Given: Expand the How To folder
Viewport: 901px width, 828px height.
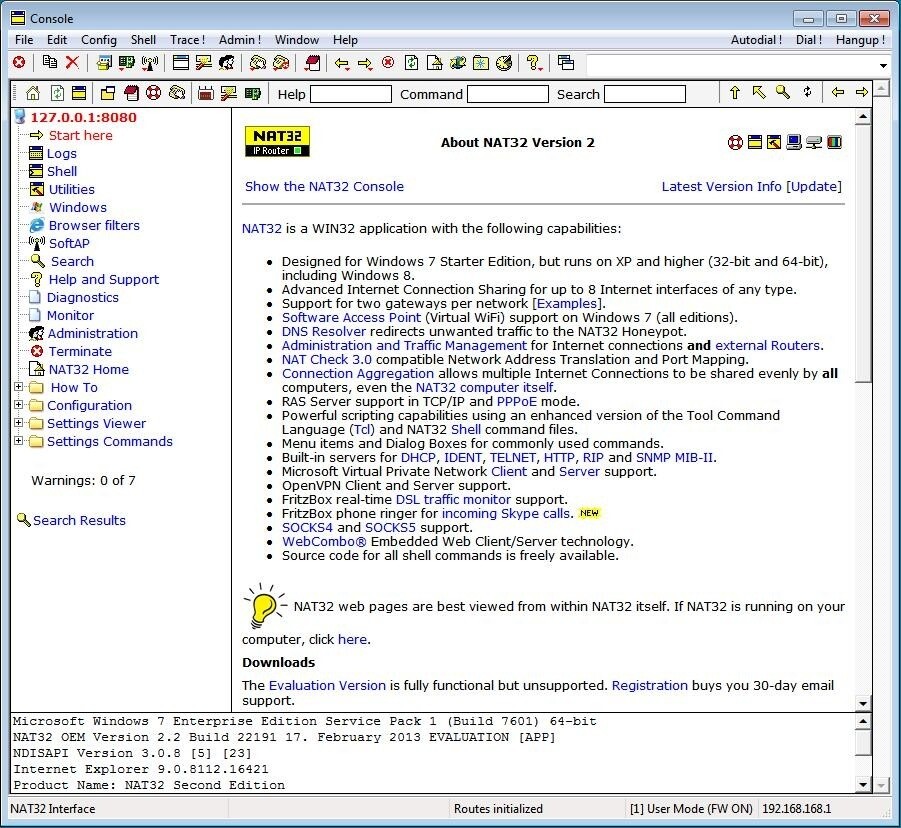Looking at the screenshot, I should [x=18, y=387].
